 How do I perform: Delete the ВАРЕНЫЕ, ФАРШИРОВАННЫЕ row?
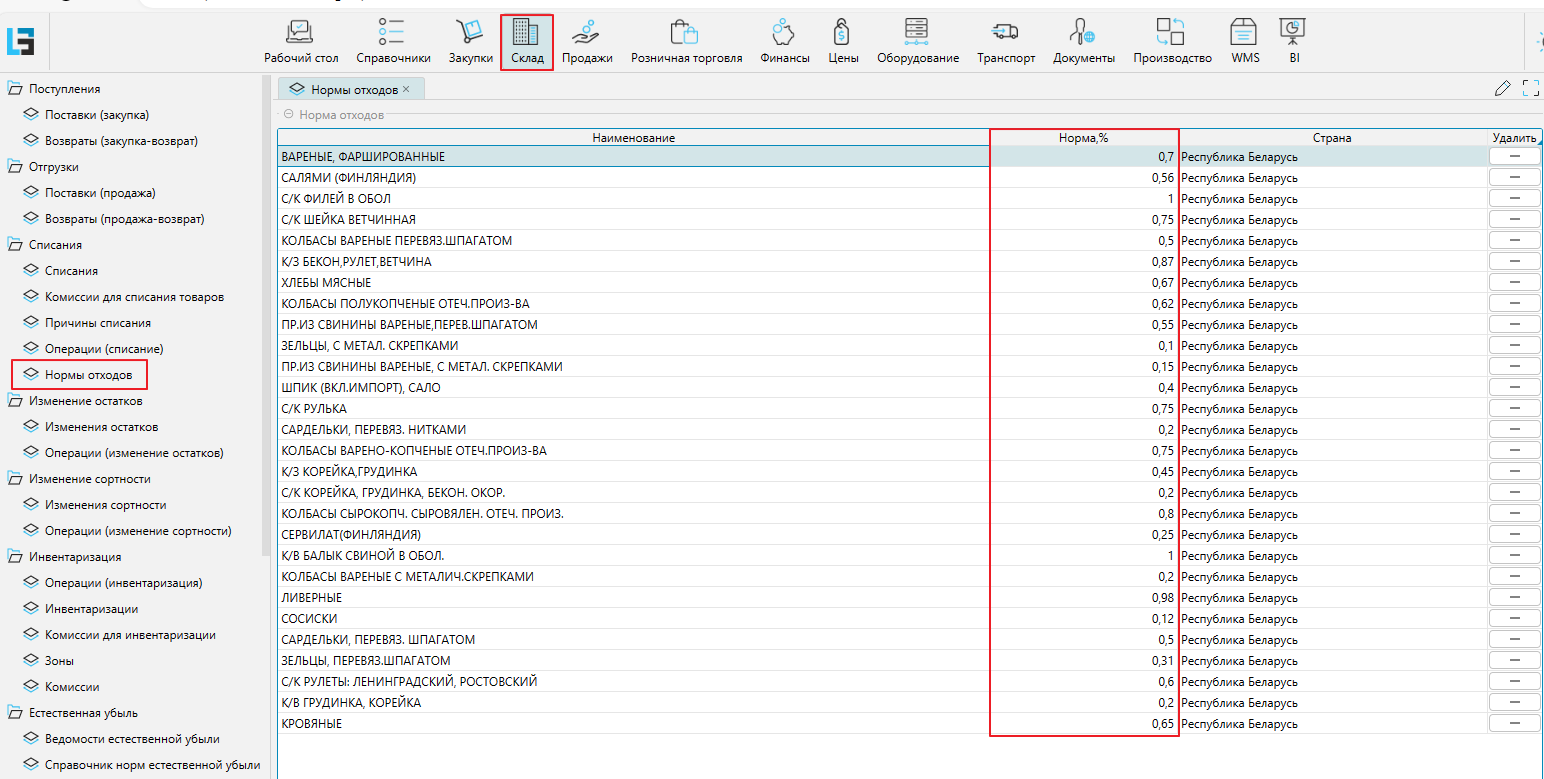[x=1514, y=157]
